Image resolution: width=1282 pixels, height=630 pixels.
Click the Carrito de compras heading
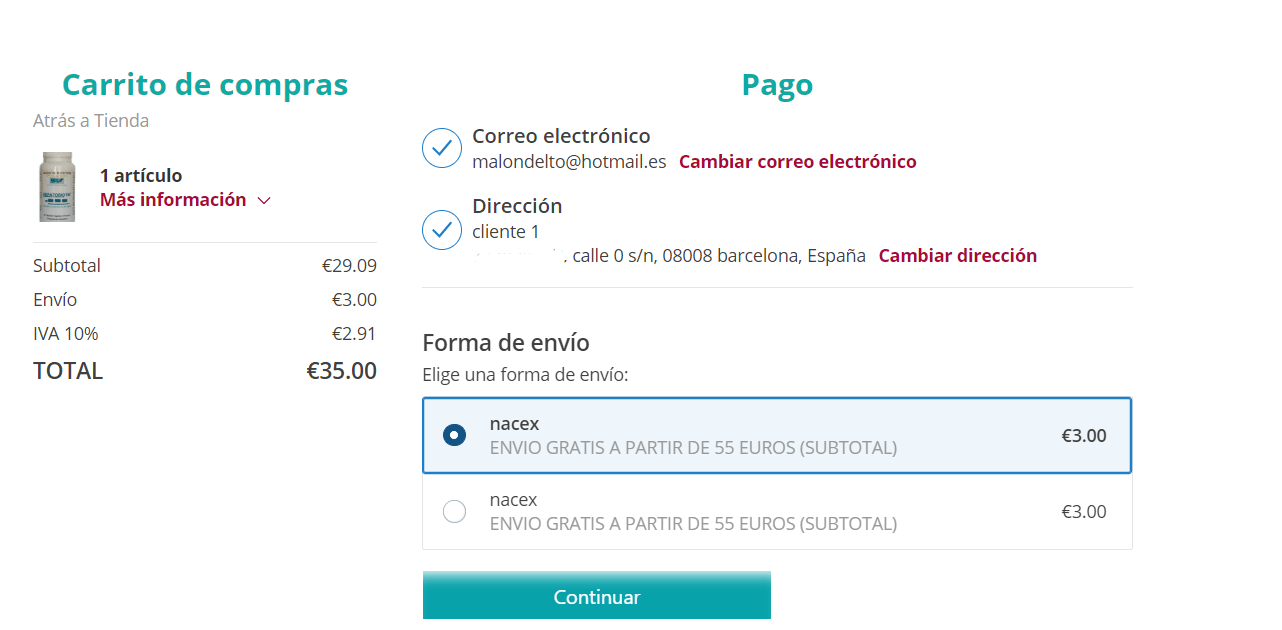tap(205, 85)
